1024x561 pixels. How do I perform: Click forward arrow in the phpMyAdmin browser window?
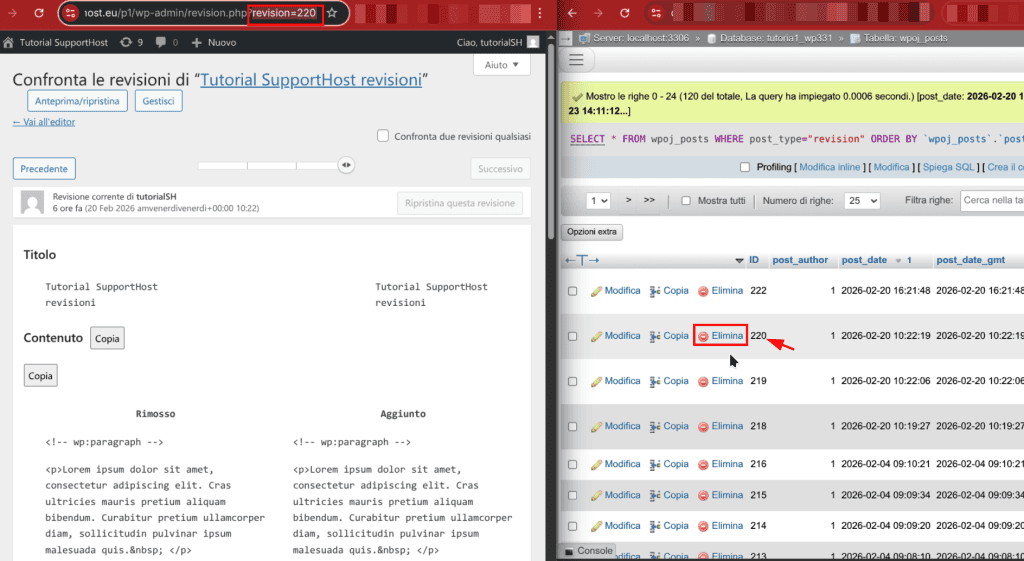coord(598,13)
